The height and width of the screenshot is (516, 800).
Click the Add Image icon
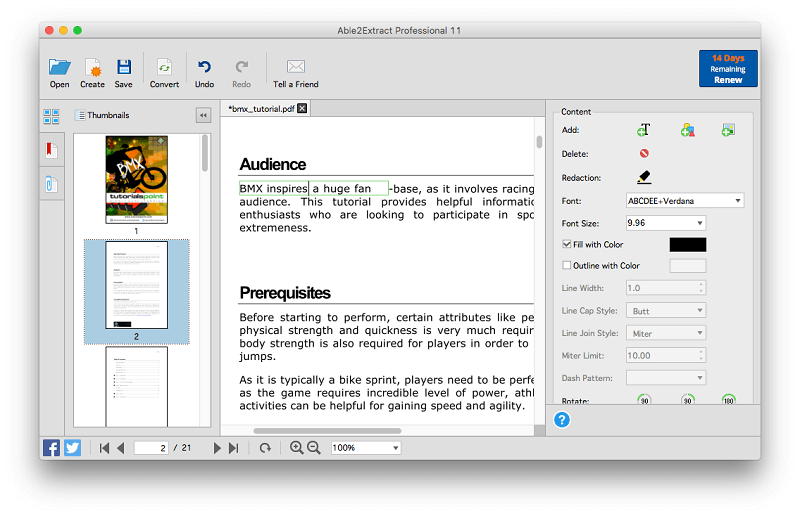click(728, 130)
